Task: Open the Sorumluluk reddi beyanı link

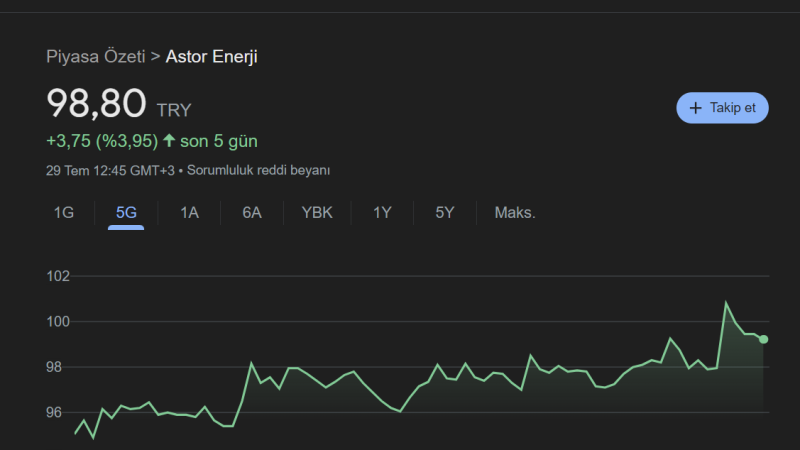Action: pos(258,170)
